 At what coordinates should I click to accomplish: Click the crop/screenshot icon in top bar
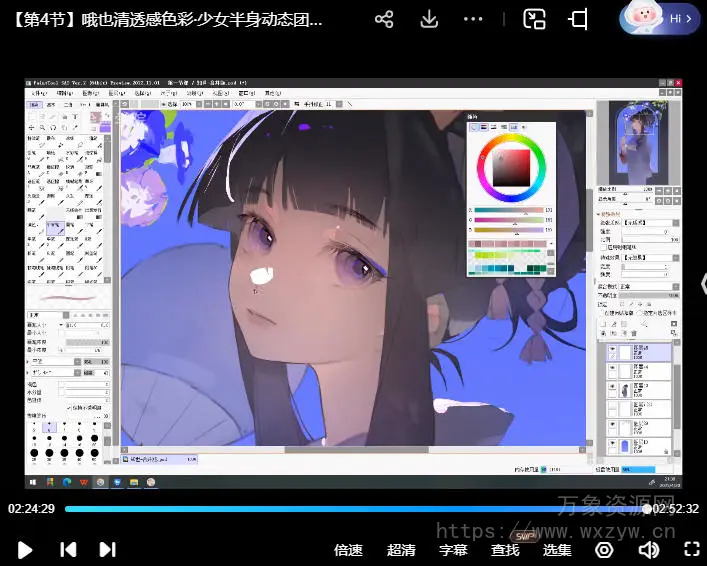(x=578, y=19)
